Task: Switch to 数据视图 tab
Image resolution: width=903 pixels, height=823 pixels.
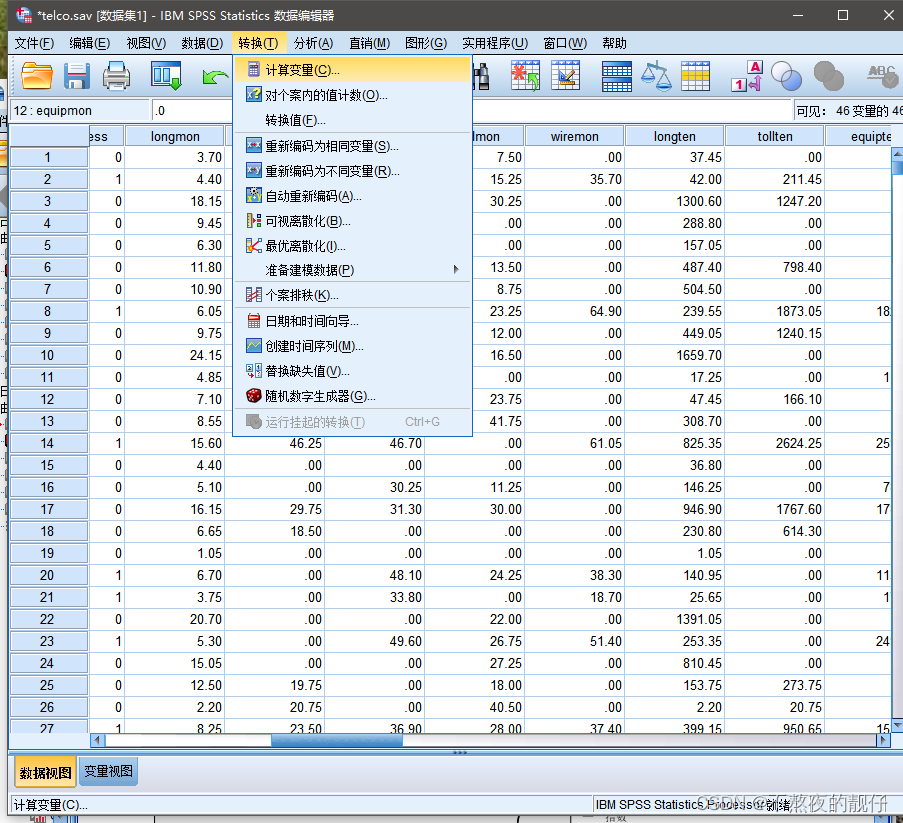Action: tap(45, 772)
